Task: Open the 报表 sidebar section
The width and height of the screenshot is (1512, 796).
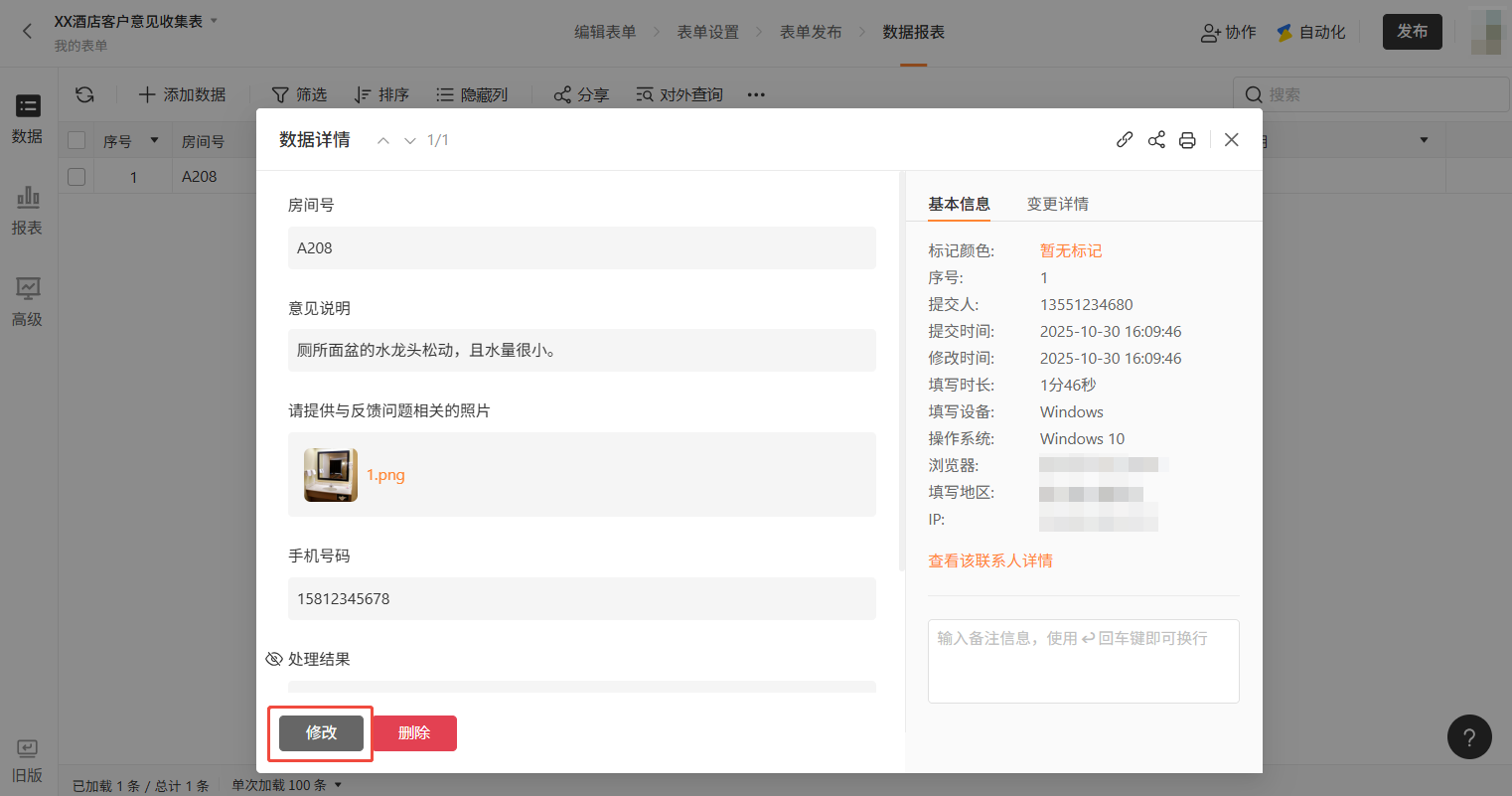Action: point(27,210)
